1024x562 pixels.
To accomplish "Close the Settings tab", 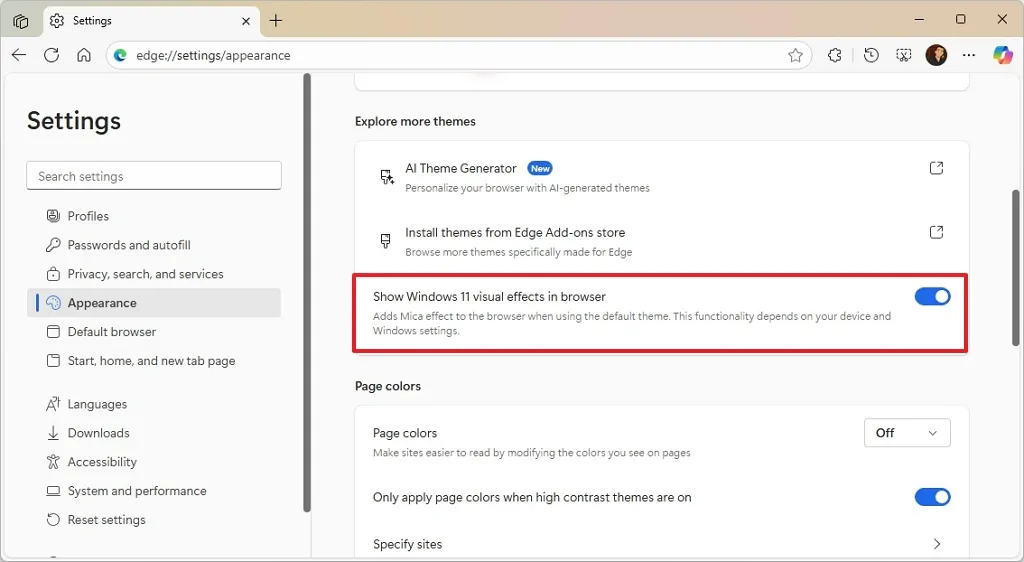I will [246, 21].
